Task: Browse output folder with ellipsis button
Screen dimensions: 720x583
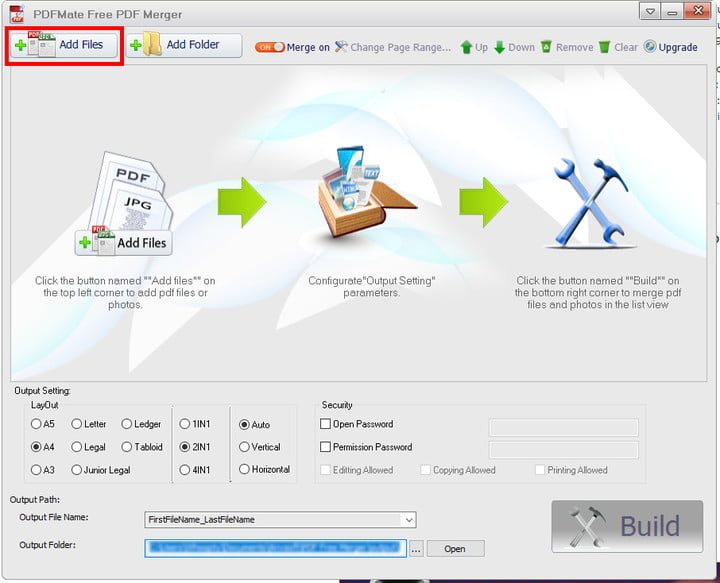Action: [416, 548]
